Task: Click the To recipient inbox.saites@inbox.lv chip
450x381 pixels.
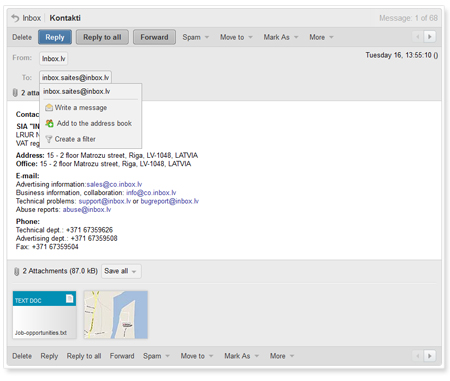Action: coord(75,77)
